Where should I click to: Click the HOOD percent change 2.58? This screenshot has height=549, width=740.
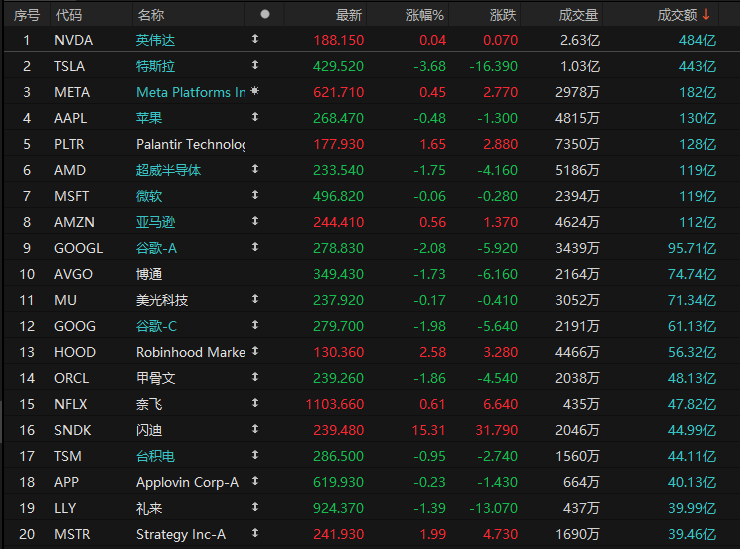[432, 352]
